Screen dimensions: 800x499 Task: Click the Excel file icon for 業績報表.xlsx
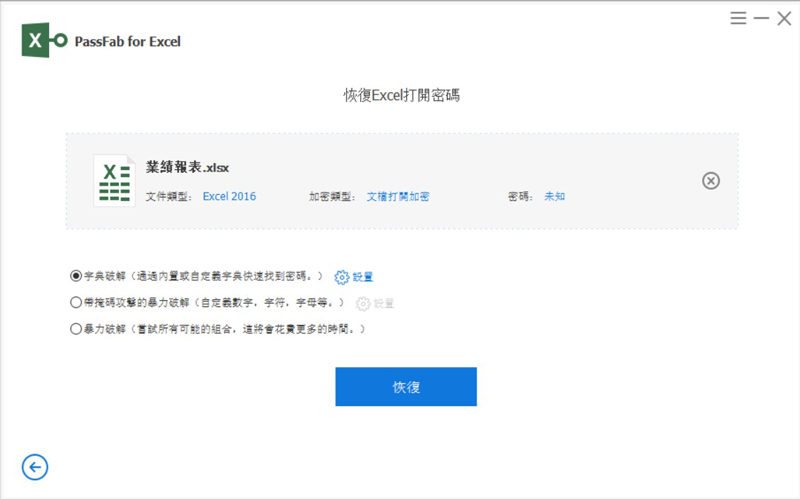click(114, 181)
